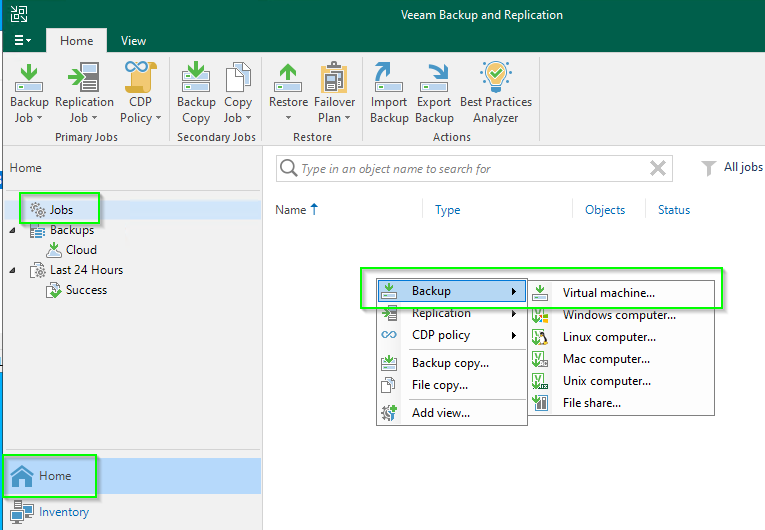
Task: Click the CDP Policy ribbon icon
Action: click(x=141, y=77)
